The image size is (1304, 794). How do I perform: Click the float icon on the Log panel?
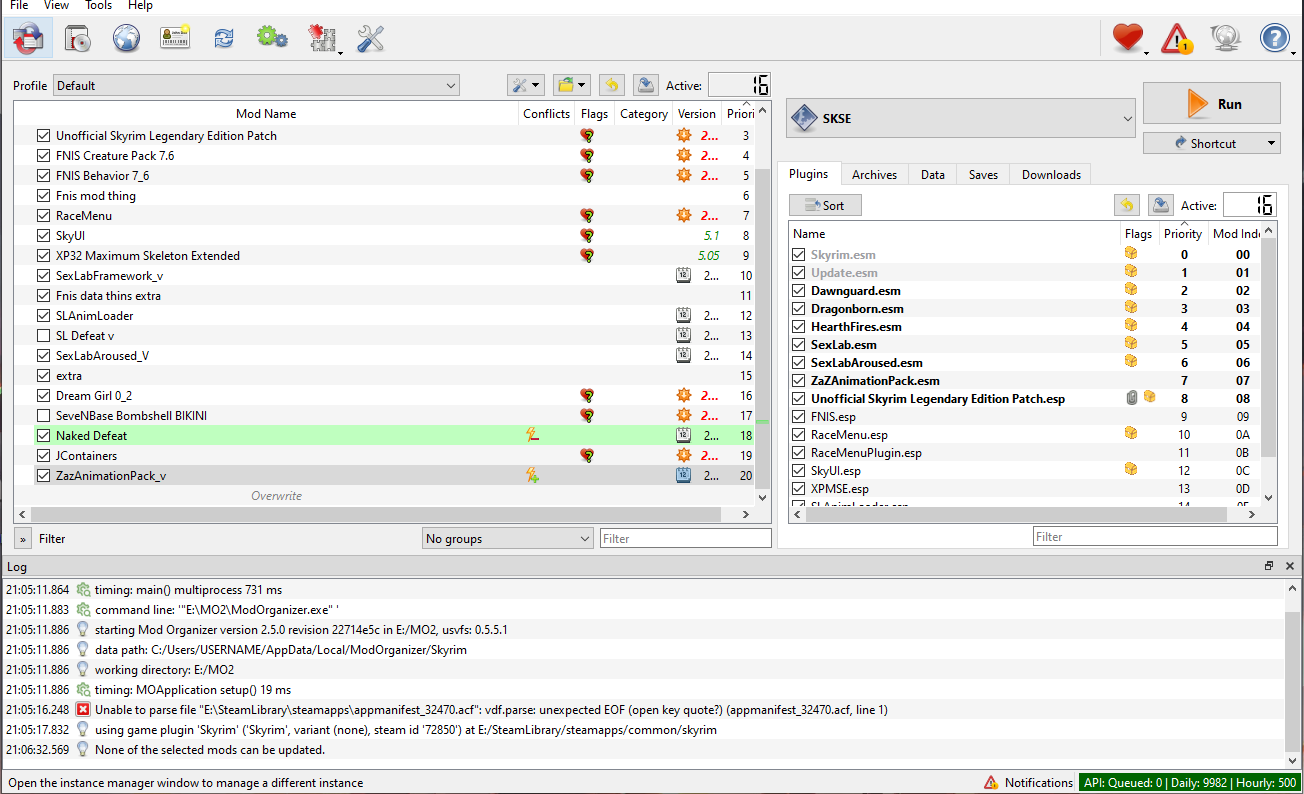click(x=1269, y=566)
